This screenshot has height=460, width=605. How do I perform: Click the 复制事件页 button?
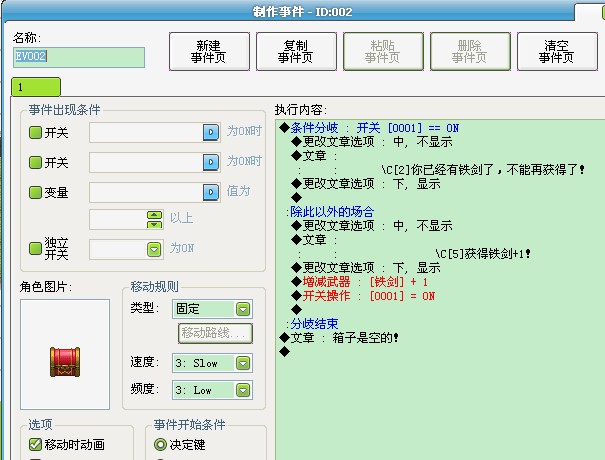pos(296,51)
